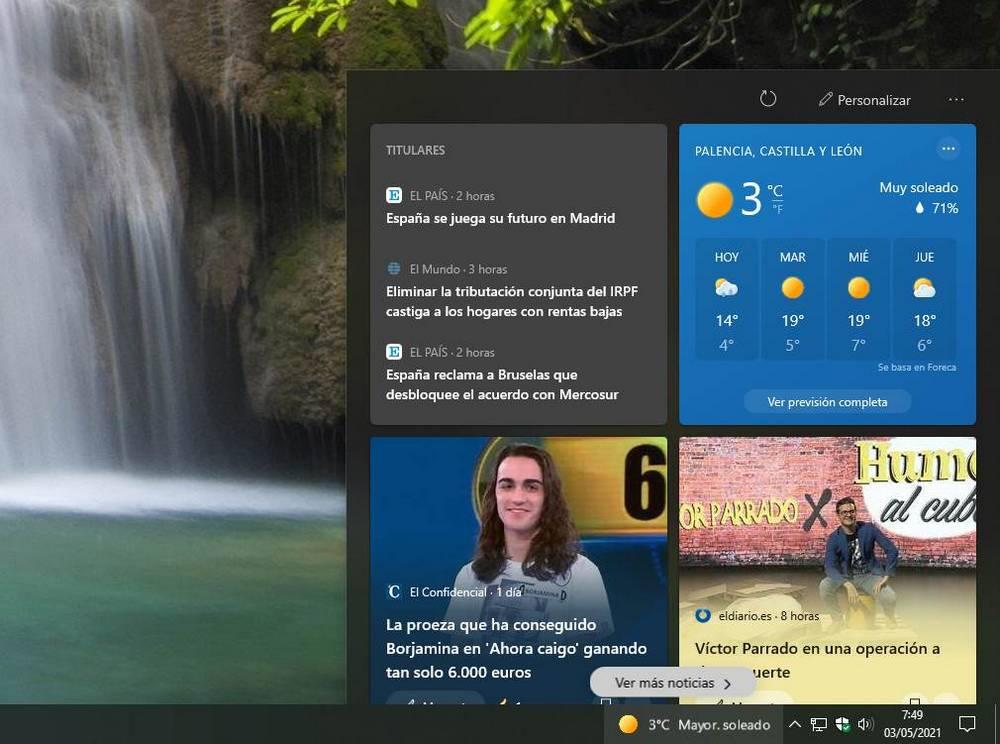This screenshot has width=1000, height=744.
Task: Click 'Se basa en Foreca' attribution
Action: pos(916,367)
